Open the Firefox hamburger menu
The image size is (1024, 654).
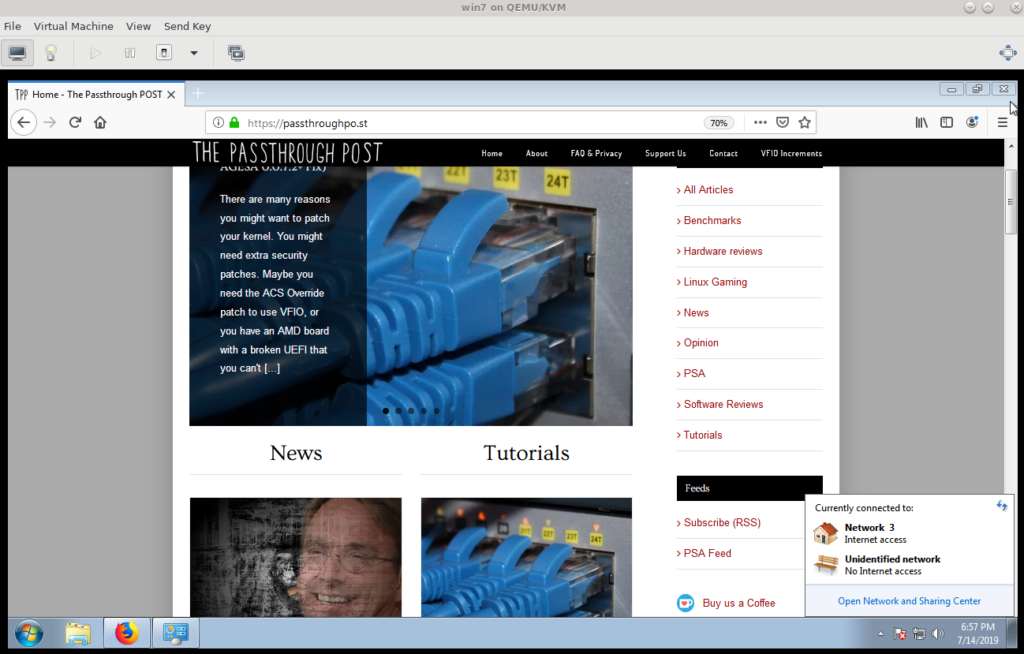1001,122
